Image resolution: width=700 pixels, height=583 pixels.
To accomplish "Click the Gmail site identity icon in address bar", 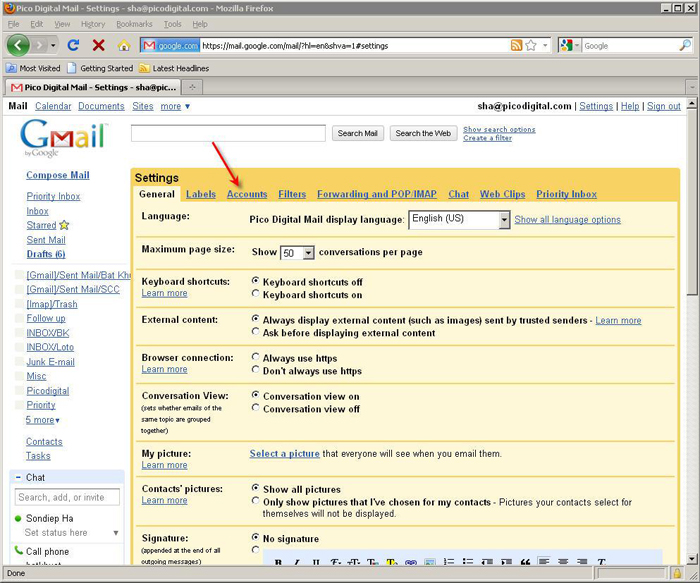I will coord(170,46).
